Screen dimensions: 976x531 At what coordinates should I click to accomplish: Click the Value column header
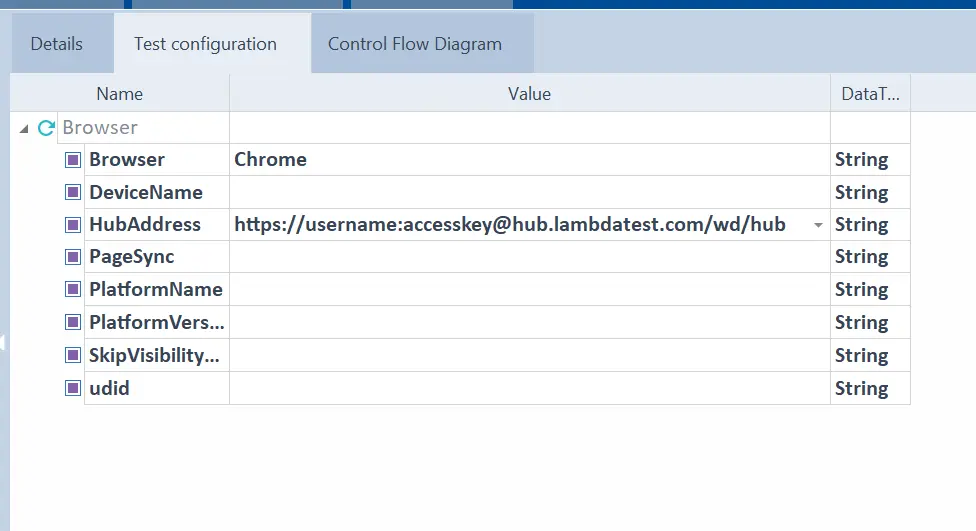(529, 94)
